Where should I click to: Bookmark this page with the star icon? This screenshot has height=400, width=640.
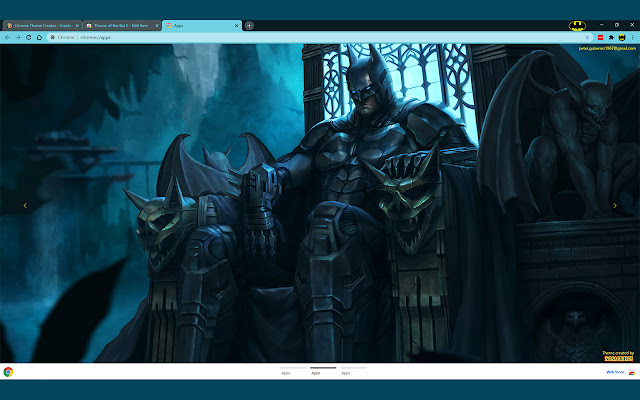pos(587,37)
